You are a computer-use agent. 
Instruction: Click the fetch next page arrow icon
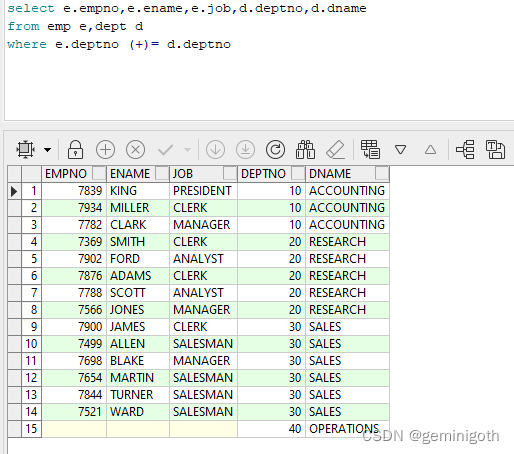215,149
